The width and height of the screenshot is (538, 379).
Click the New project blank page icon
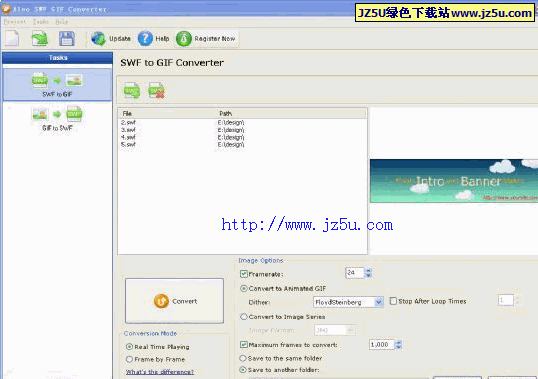tap(12, 38)
